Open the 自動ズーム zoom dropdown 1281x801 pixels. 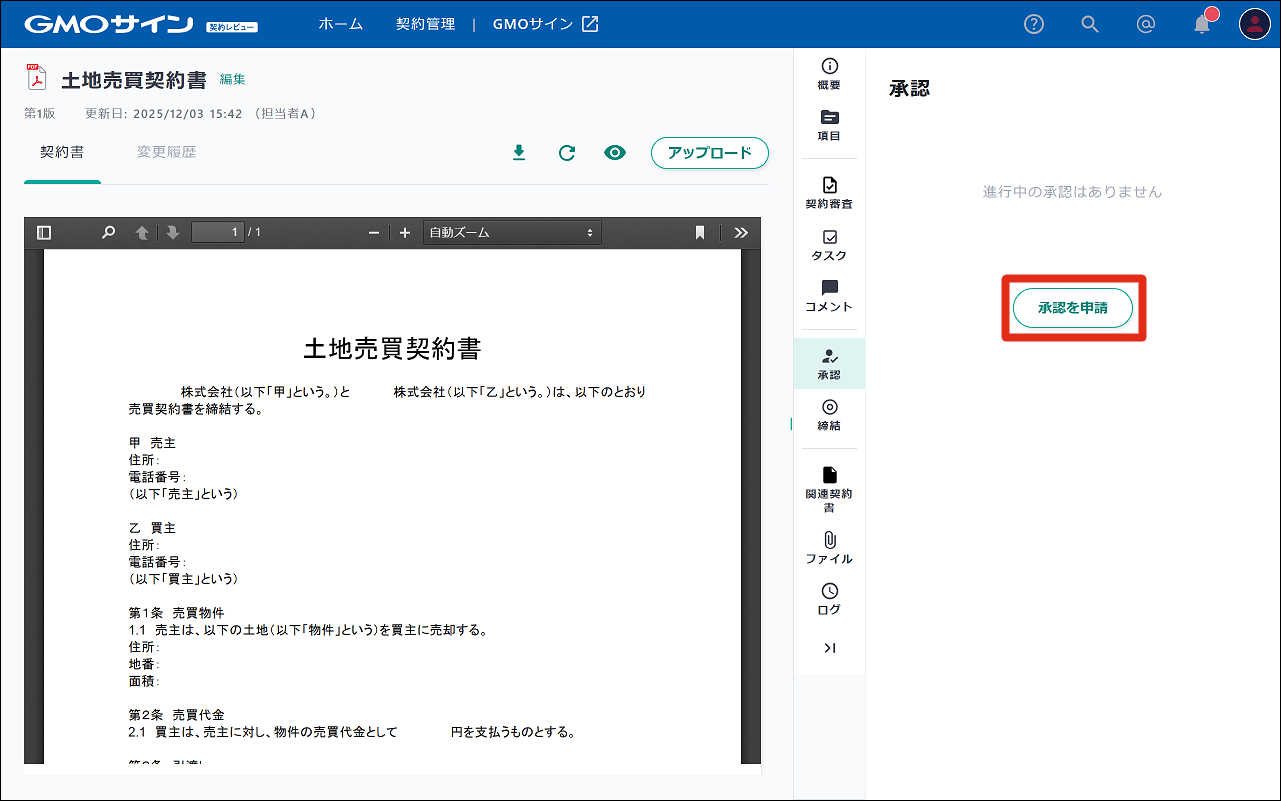point(511,233)
